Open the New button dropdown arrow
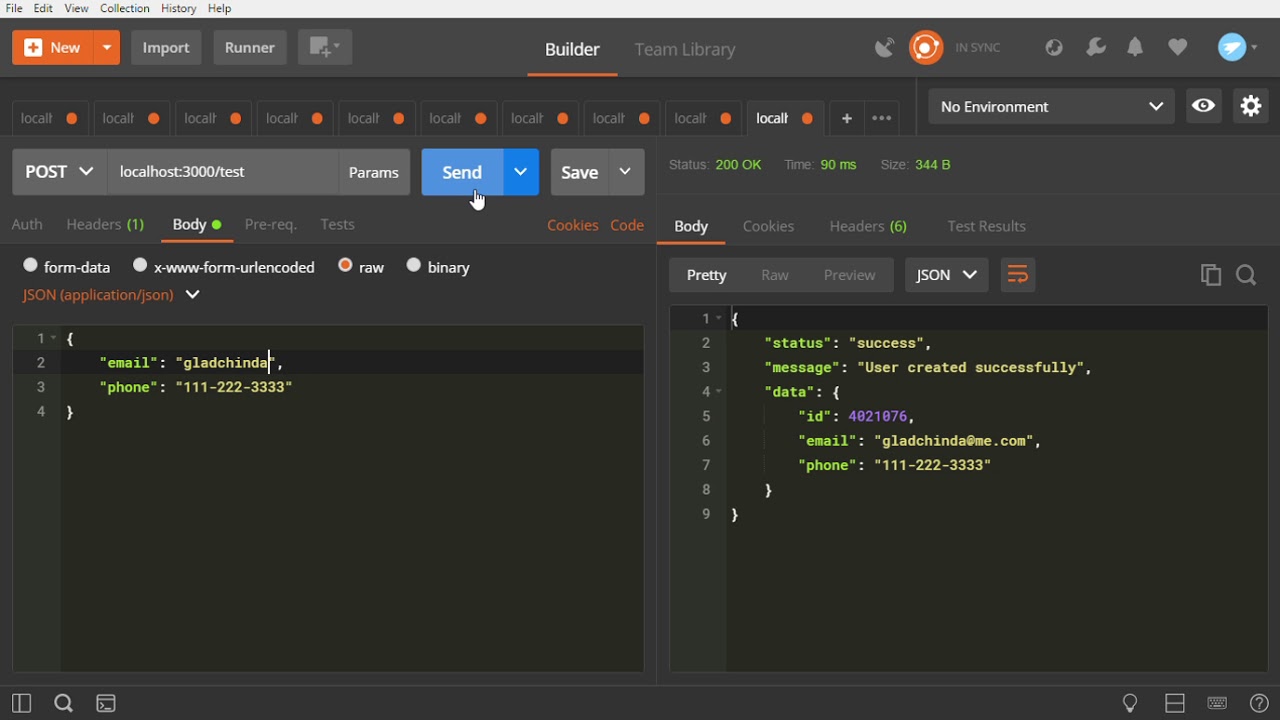 pos(107,47)
